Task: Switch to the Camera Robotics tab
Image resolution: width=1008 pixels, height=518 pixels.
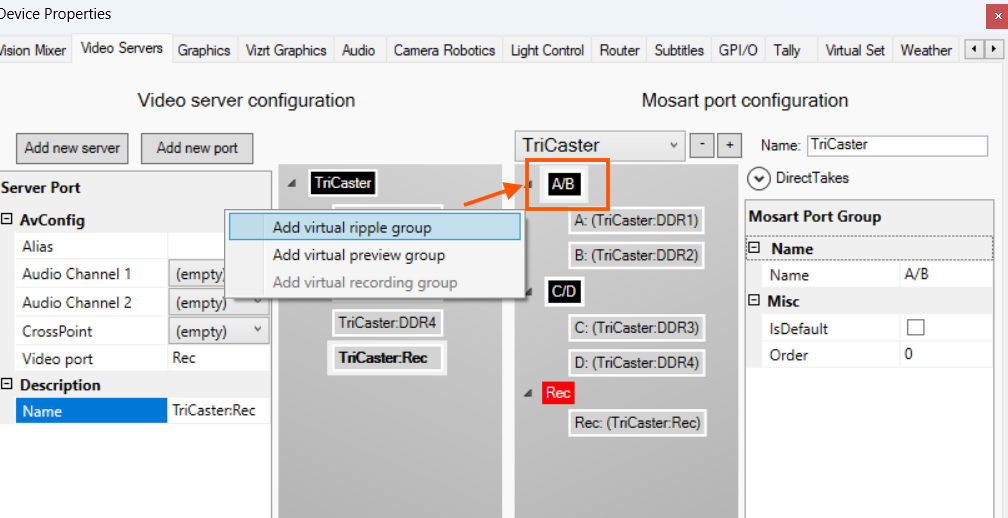Action: point(444,50)
